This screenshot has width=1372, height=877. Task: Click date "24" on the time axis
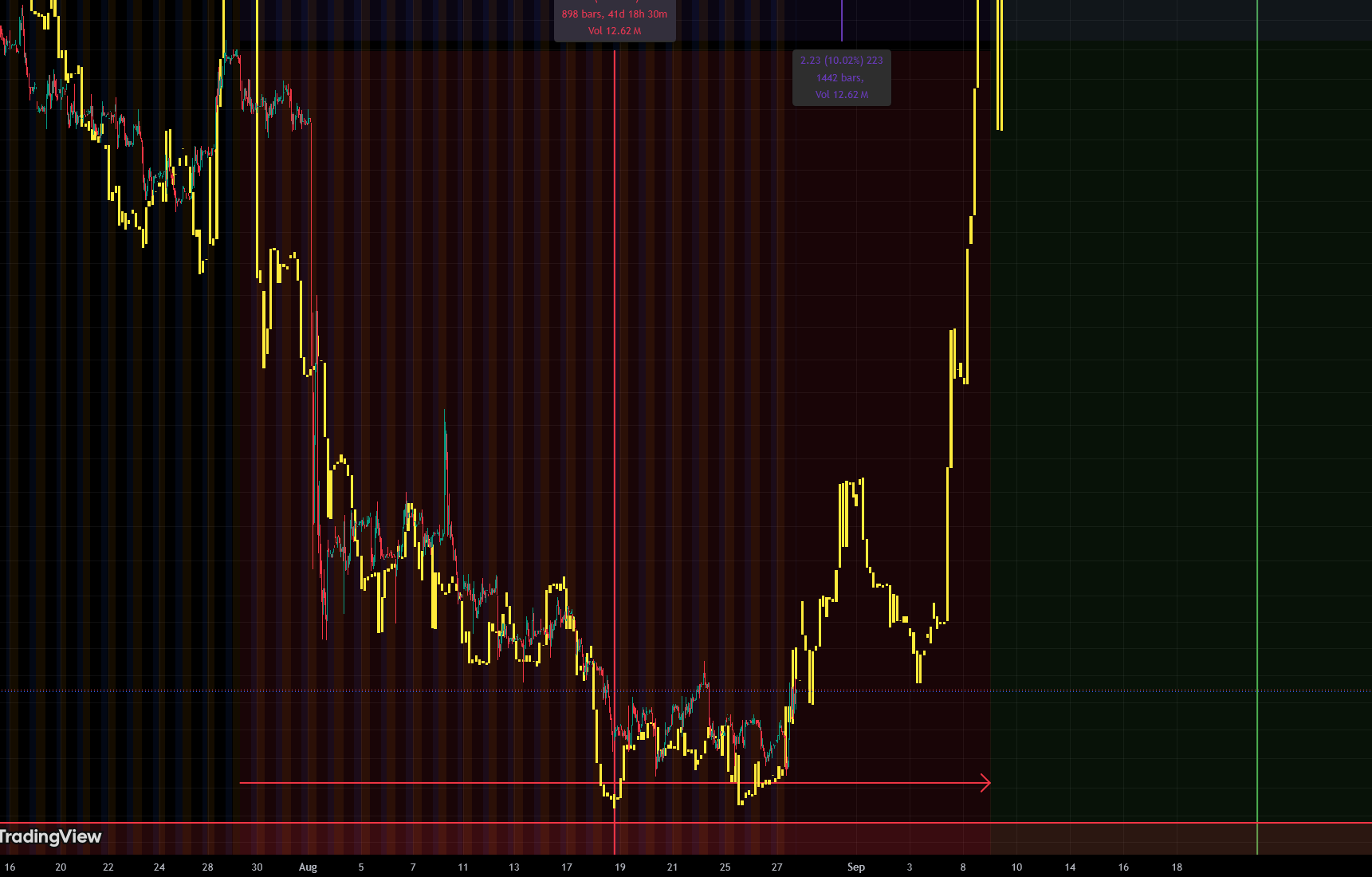159,867
